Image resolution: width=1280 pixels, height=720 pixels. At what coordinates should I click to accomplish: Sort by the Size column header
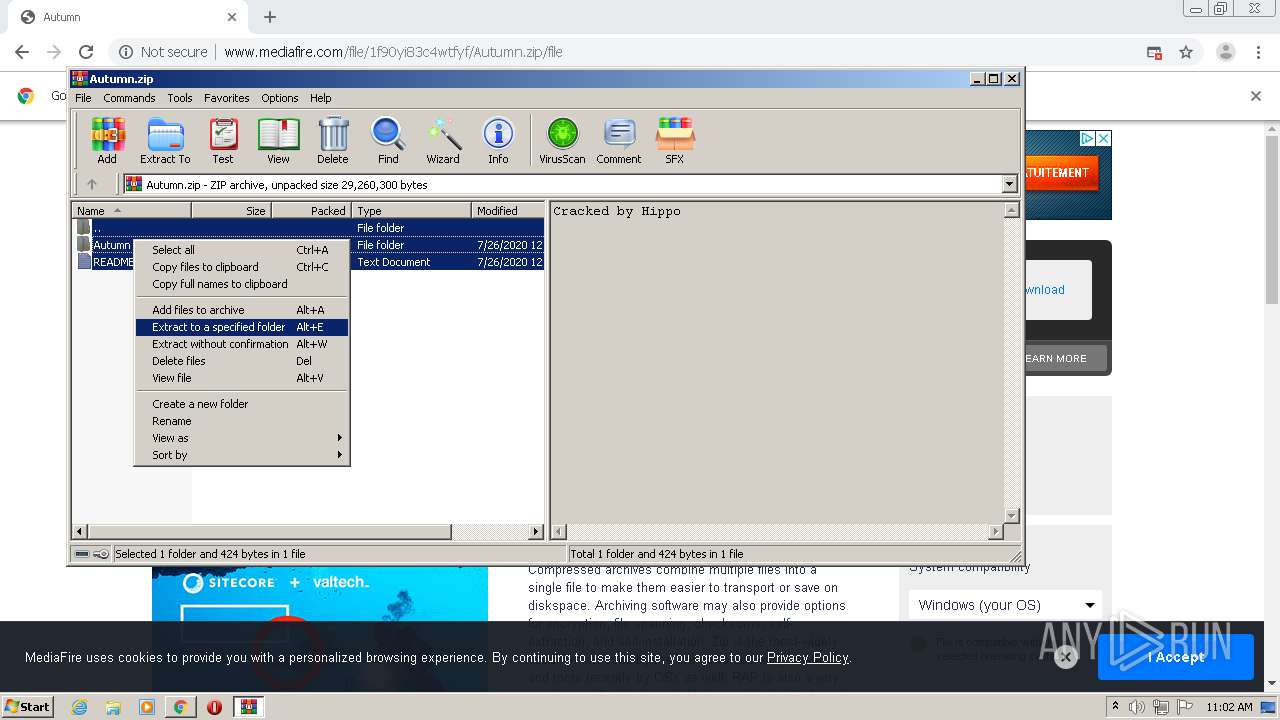tap(231, 210)
